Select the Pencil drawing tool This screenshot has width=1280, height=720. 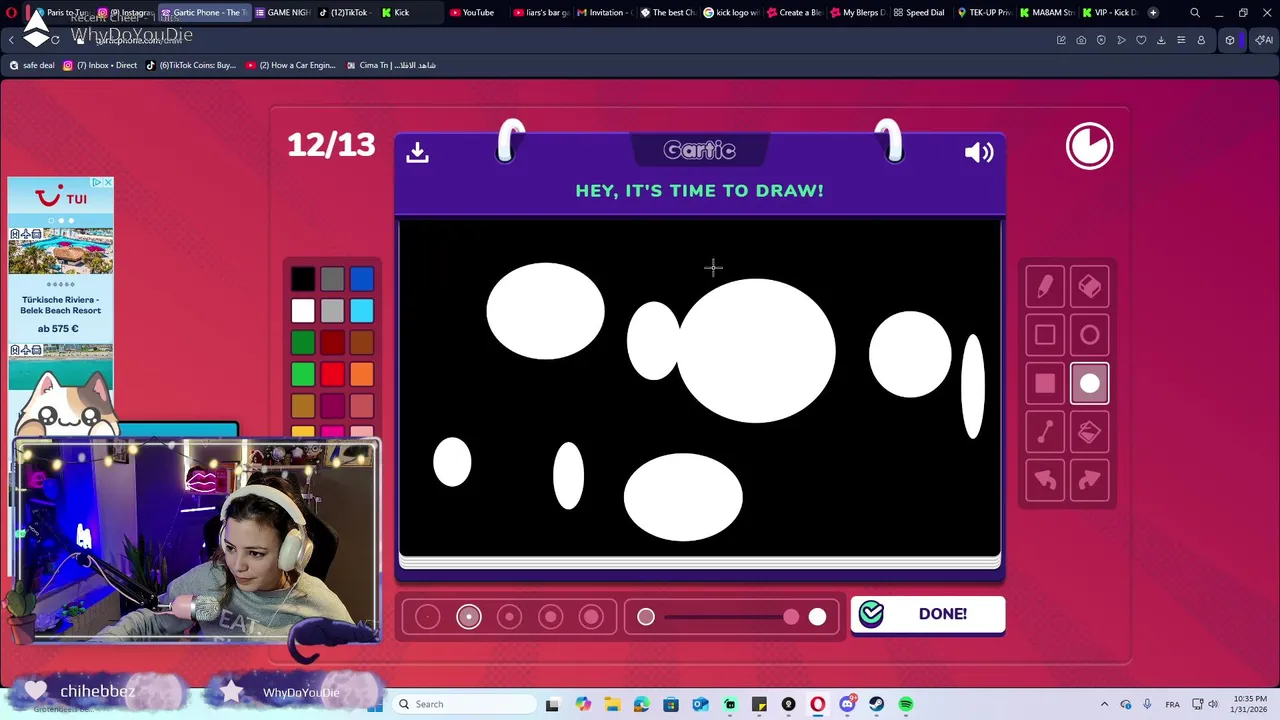pos(1045,287)
